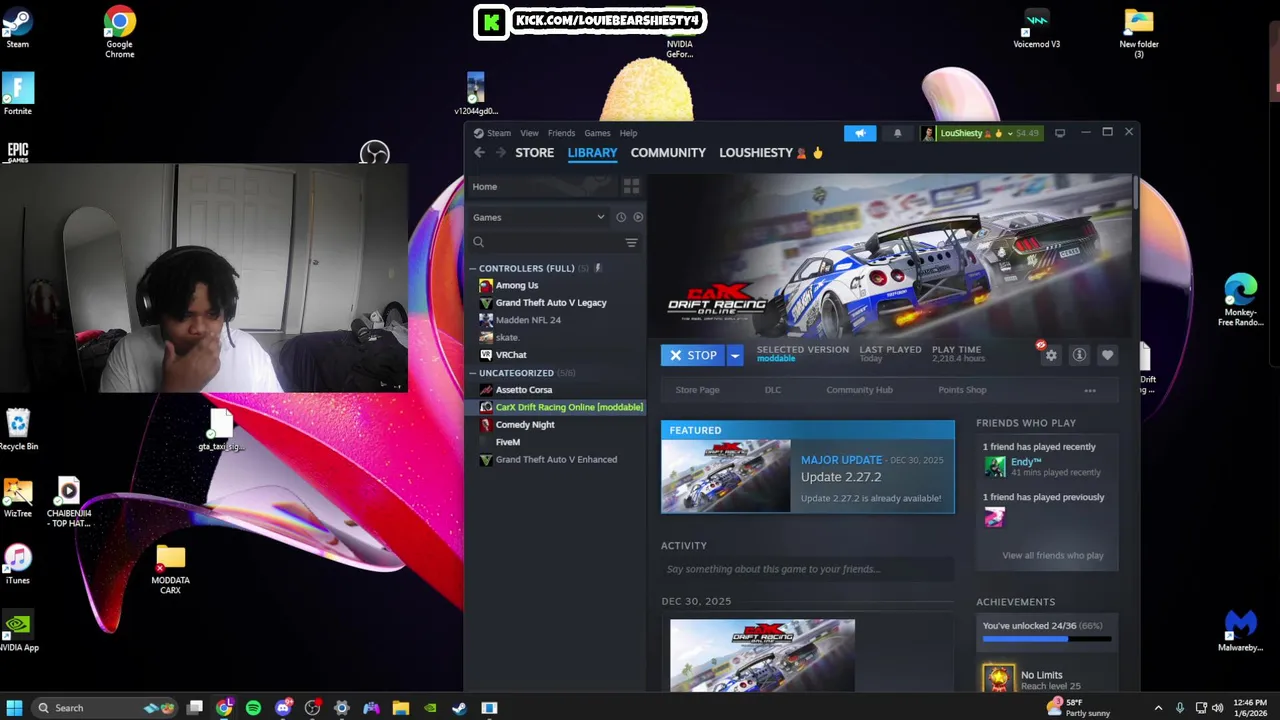Image resolution: width=1280 pixels, height=720 pixels.
Task: Open the Store Page link
Action: [x=697, y=390]
